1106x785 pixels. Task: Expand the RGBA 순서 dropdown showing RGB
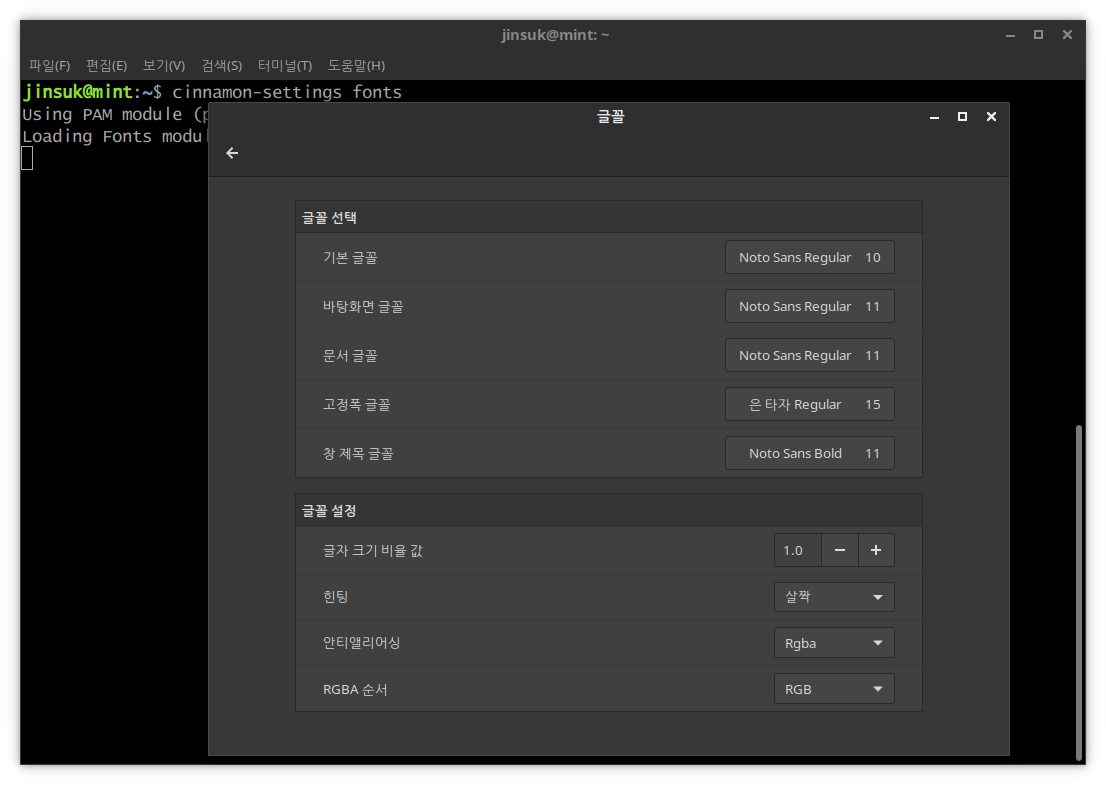[x=834, y=689]
